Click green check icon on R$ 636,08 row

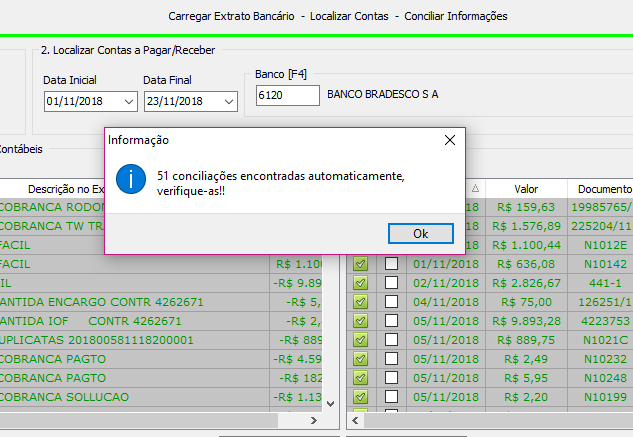coord(361,264)
